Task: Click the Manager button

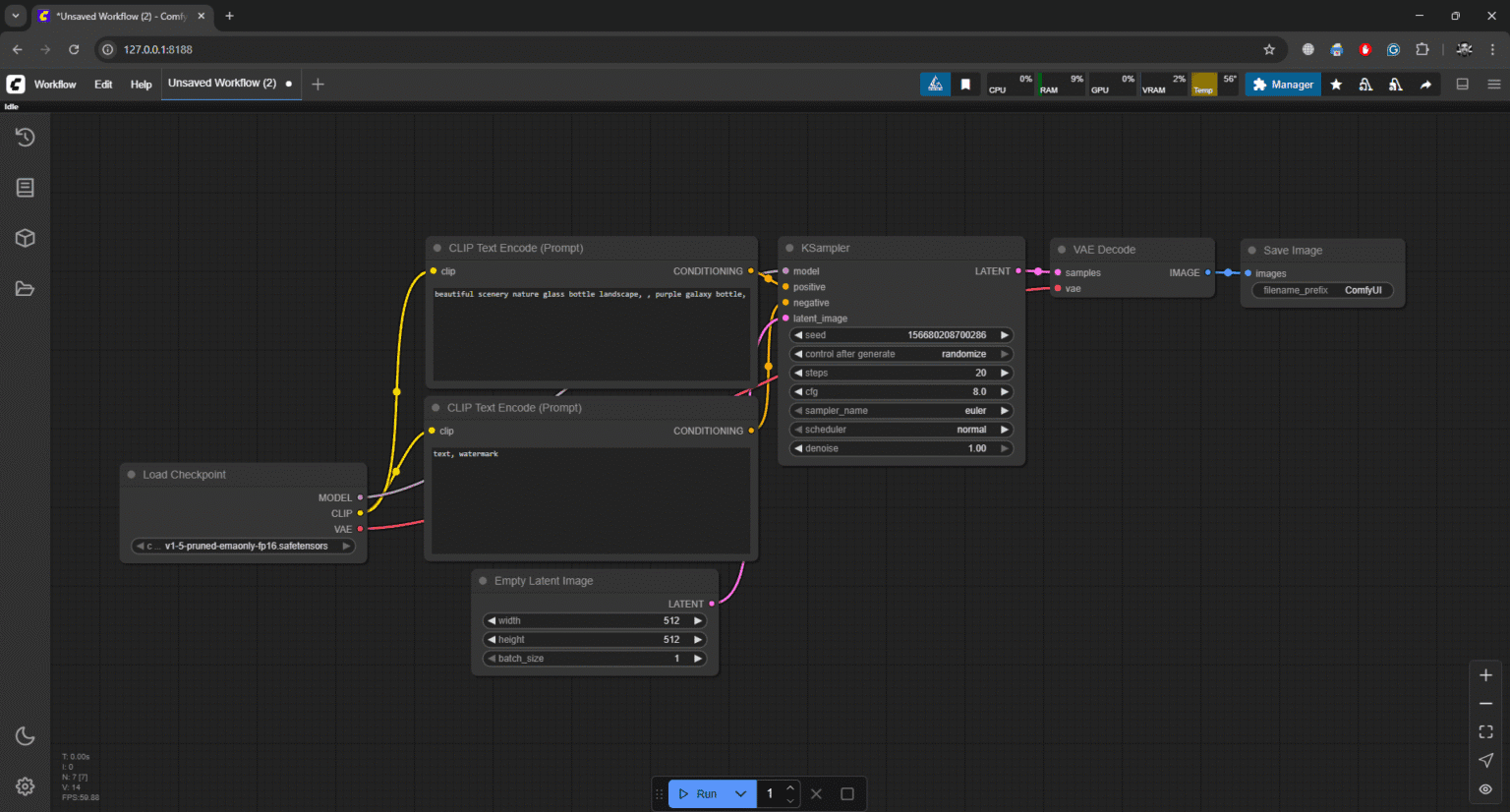Action: pyautogui.click(x=1283, y=85)
